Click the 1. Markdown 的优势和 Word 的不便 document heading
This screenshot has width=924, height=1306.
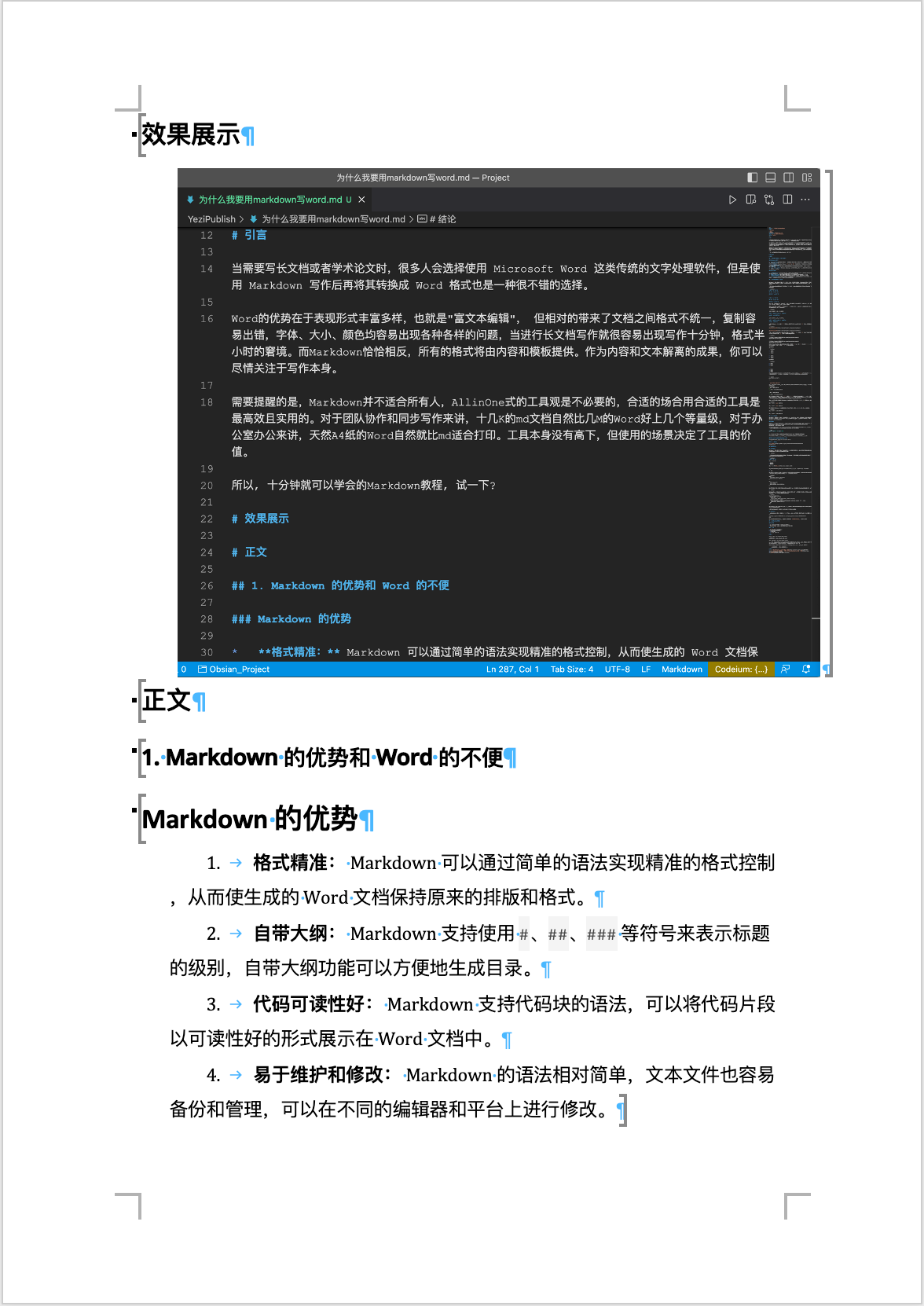[323, 758]
